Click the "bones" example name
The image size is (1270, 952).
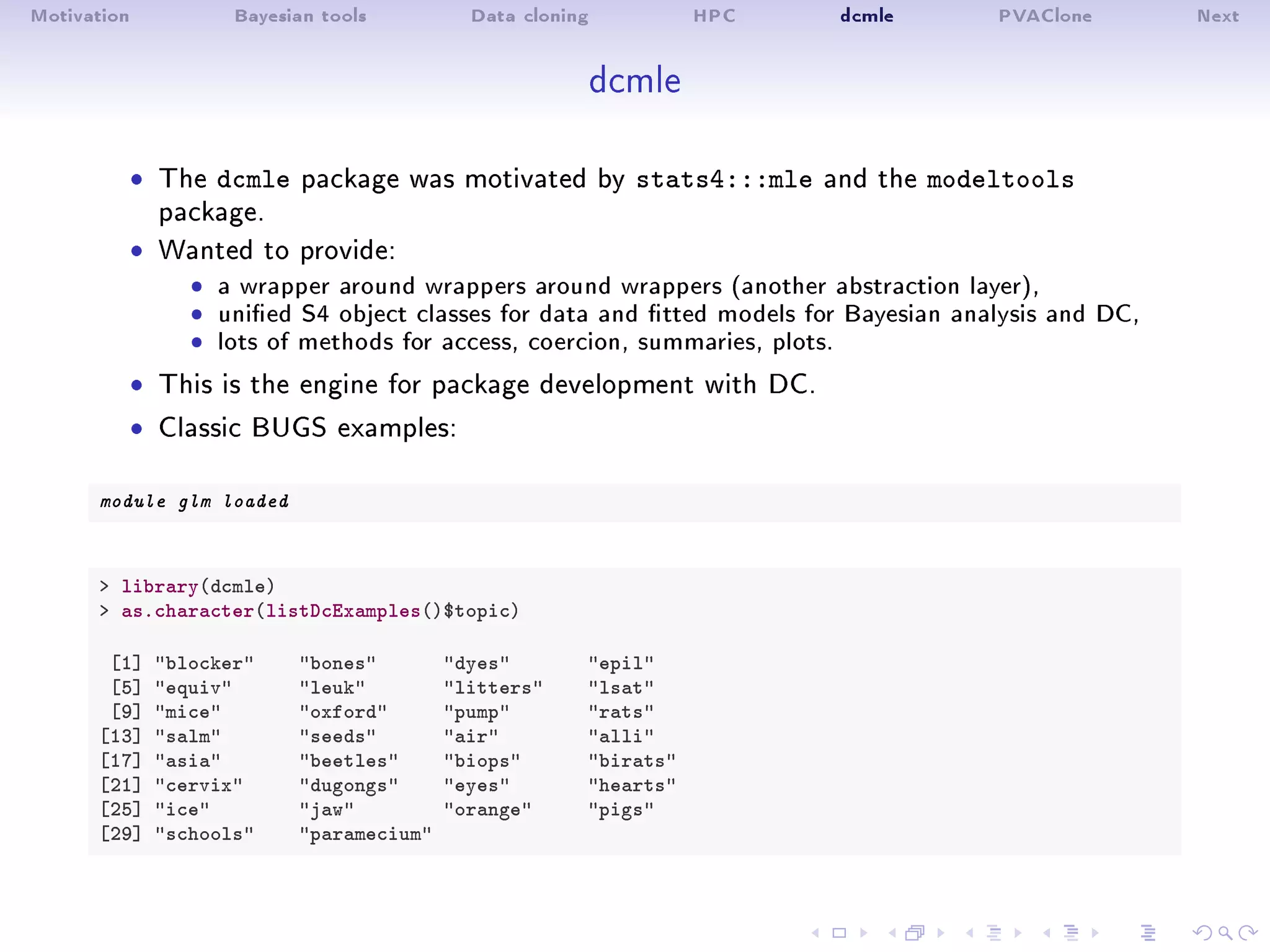pos(338,663)
